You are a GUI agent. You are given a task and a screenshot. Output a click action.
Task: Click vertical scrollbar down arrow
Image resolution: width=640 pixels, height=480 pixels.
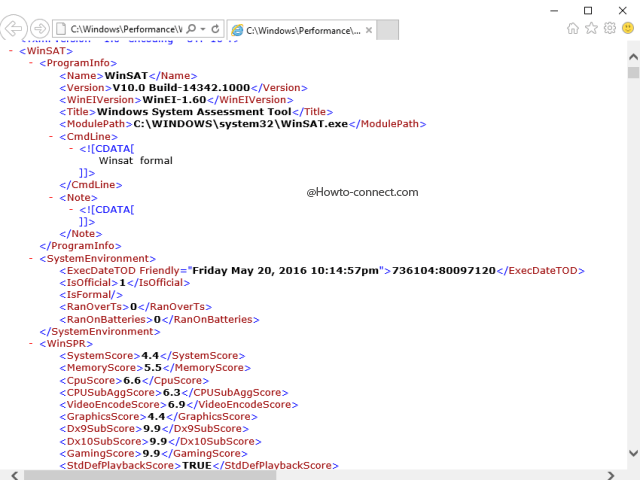[633, 453]
